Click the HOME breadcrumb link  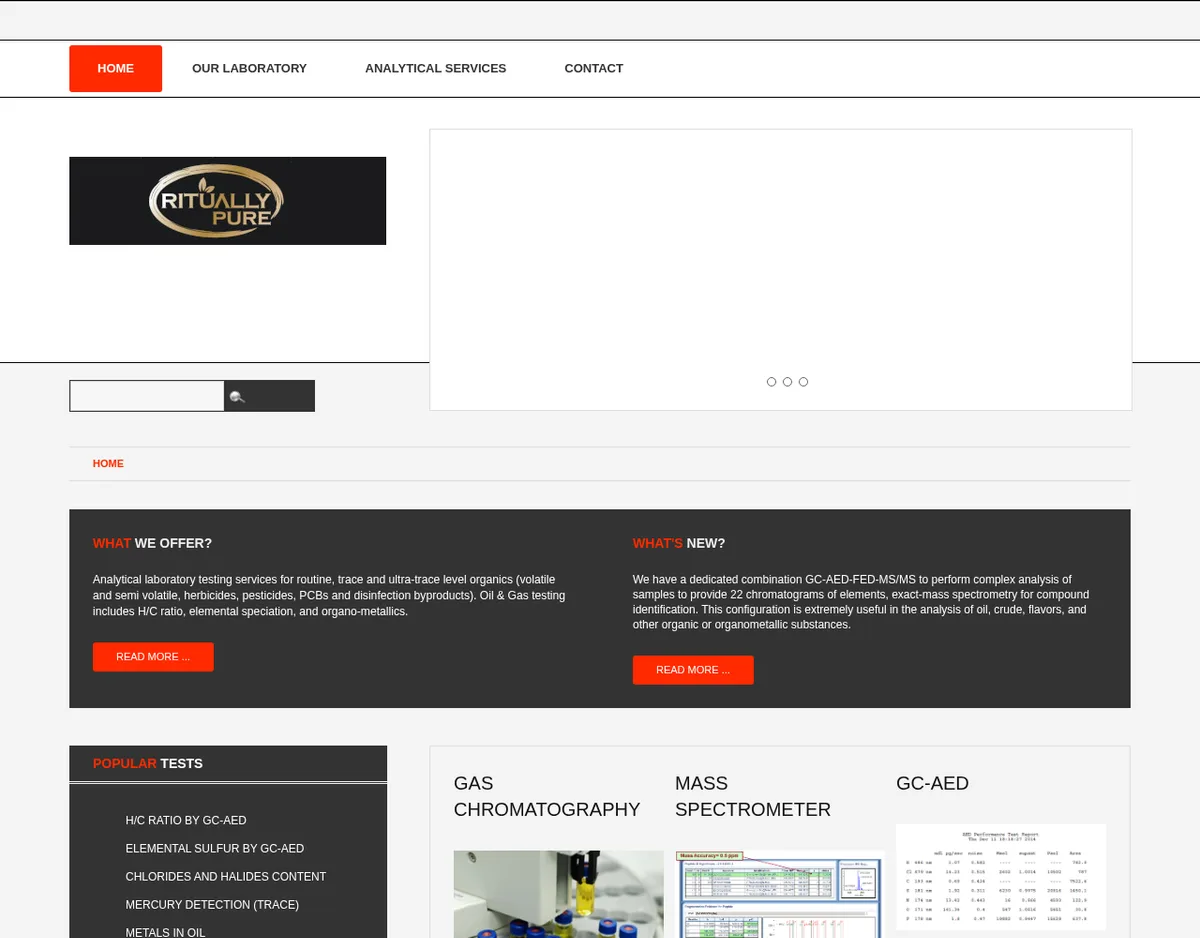click(108, 464)
